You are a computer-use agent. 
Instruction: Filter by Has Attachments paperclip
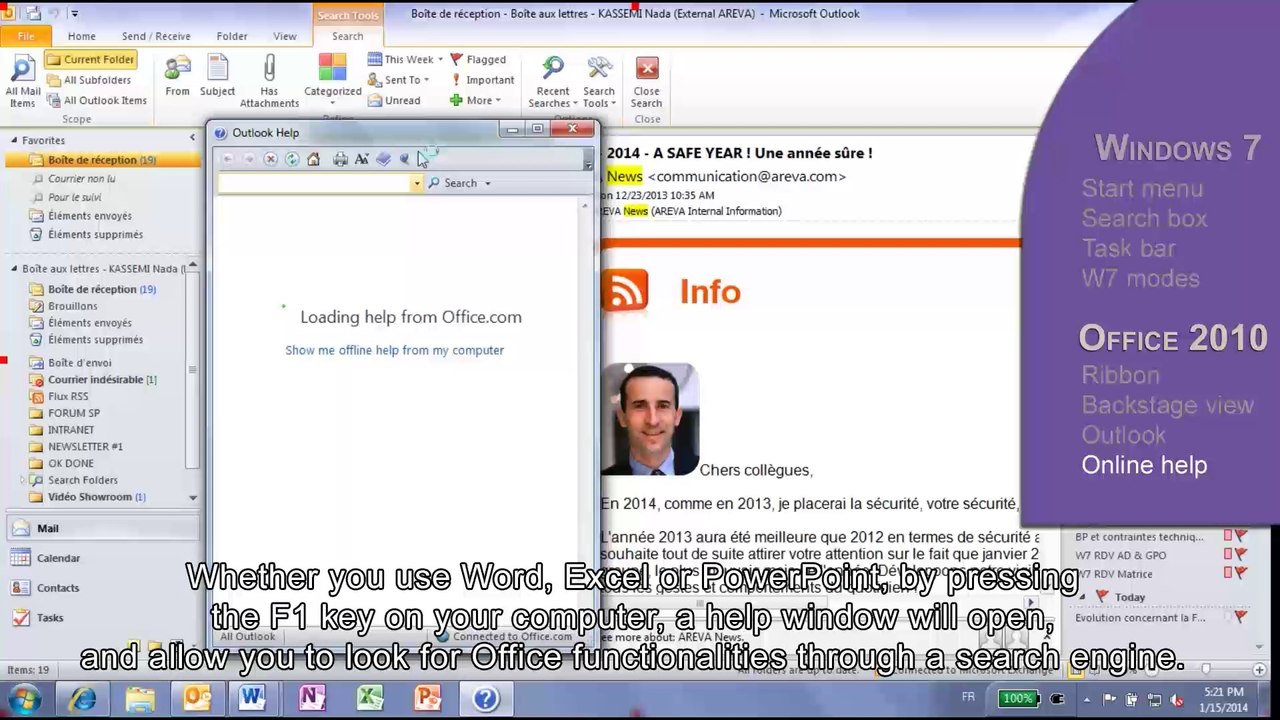pyautogui.click(x=269, y=81)
